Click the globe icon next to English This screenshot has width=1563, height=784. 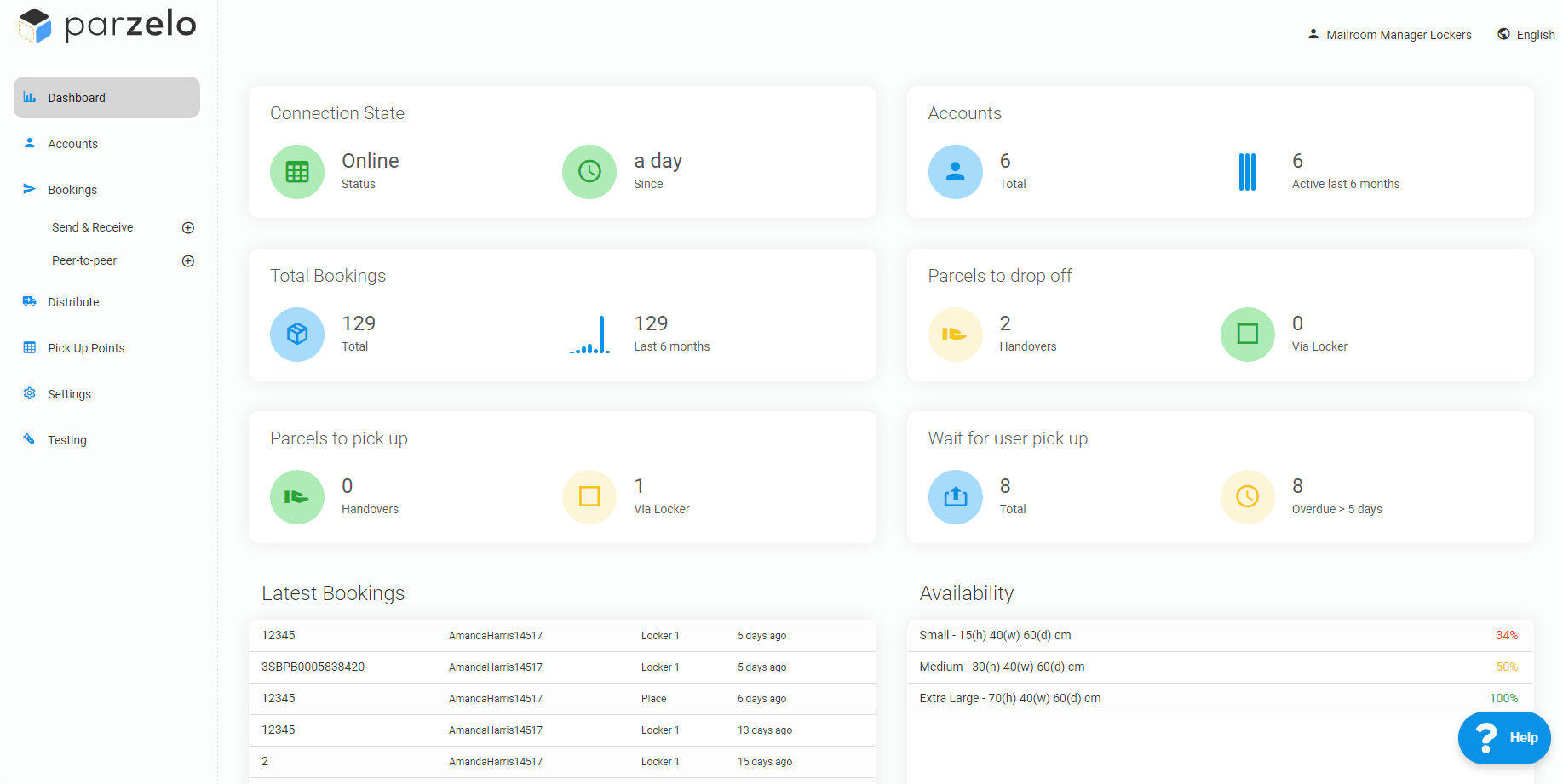pos(1503,33)
